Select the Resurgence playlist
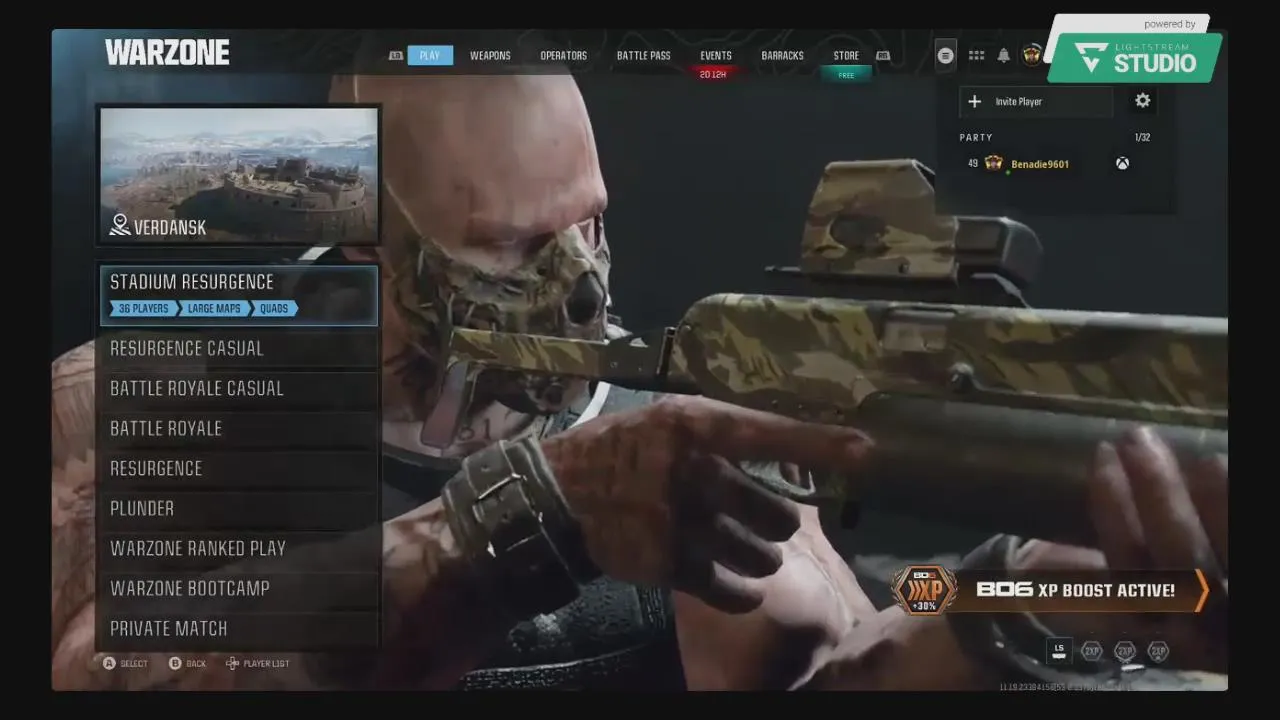The height and width of the screenshot is (720, 1280). (238, 468)
